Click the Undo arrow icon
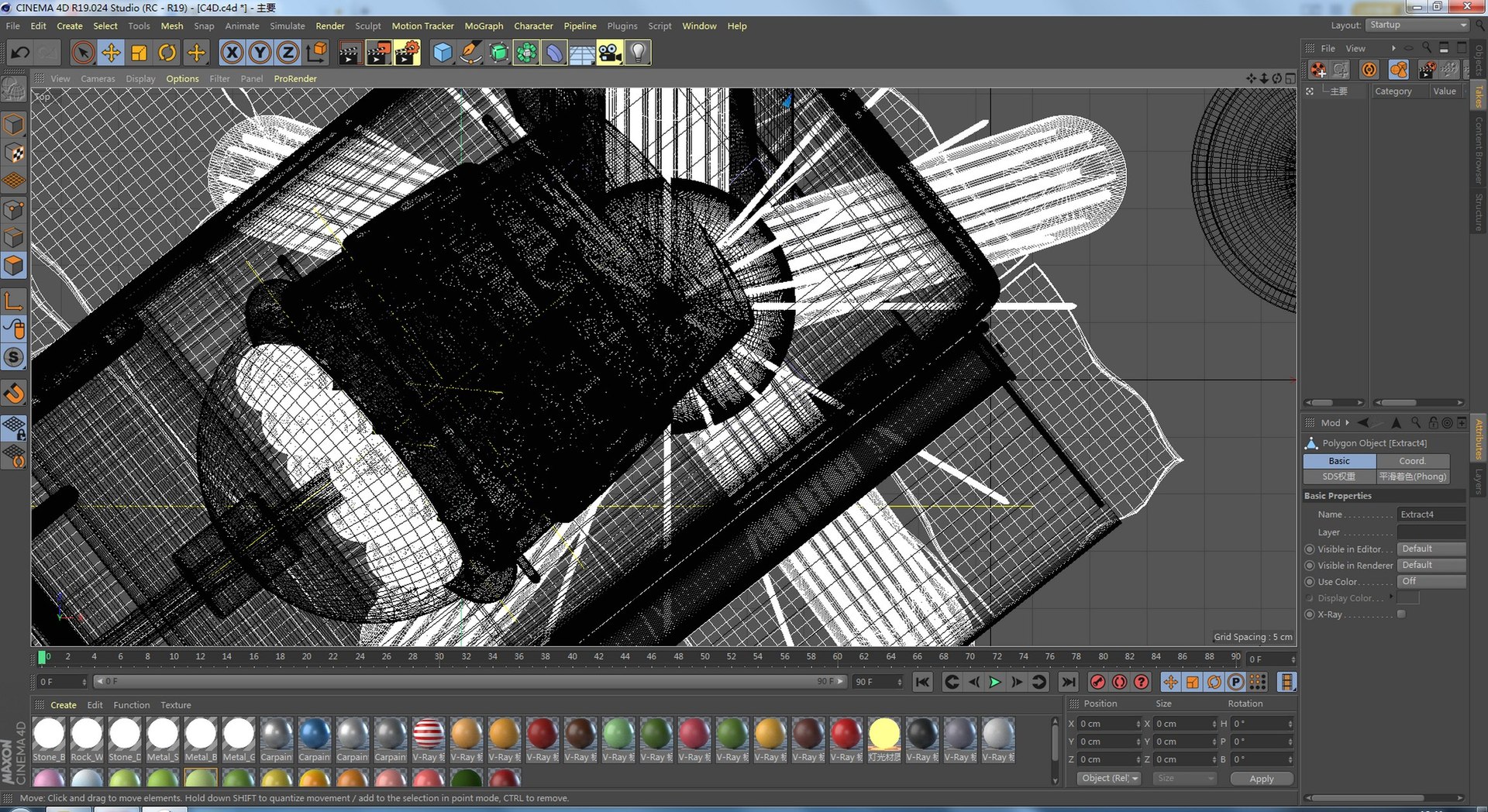This screenshot has width=1488, height=812. point(20,53)
